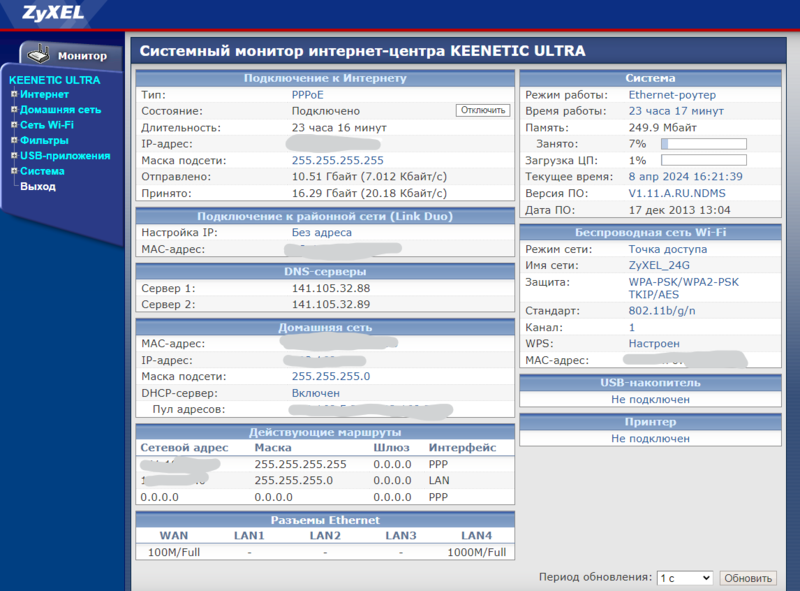Click the KEENETIC ULTRA sidebar heading
800x591 pixels.
click(x=55, y=80)
